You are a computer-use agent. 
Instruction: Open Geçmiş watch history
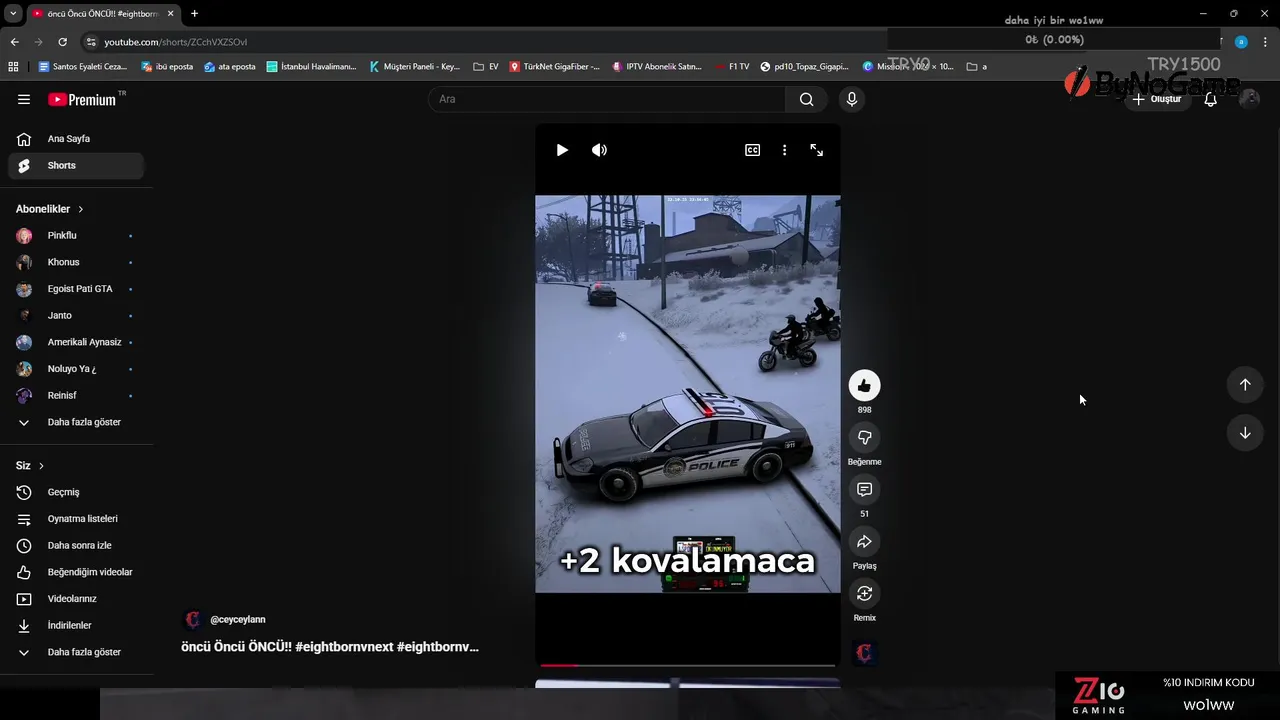point(76,492)
